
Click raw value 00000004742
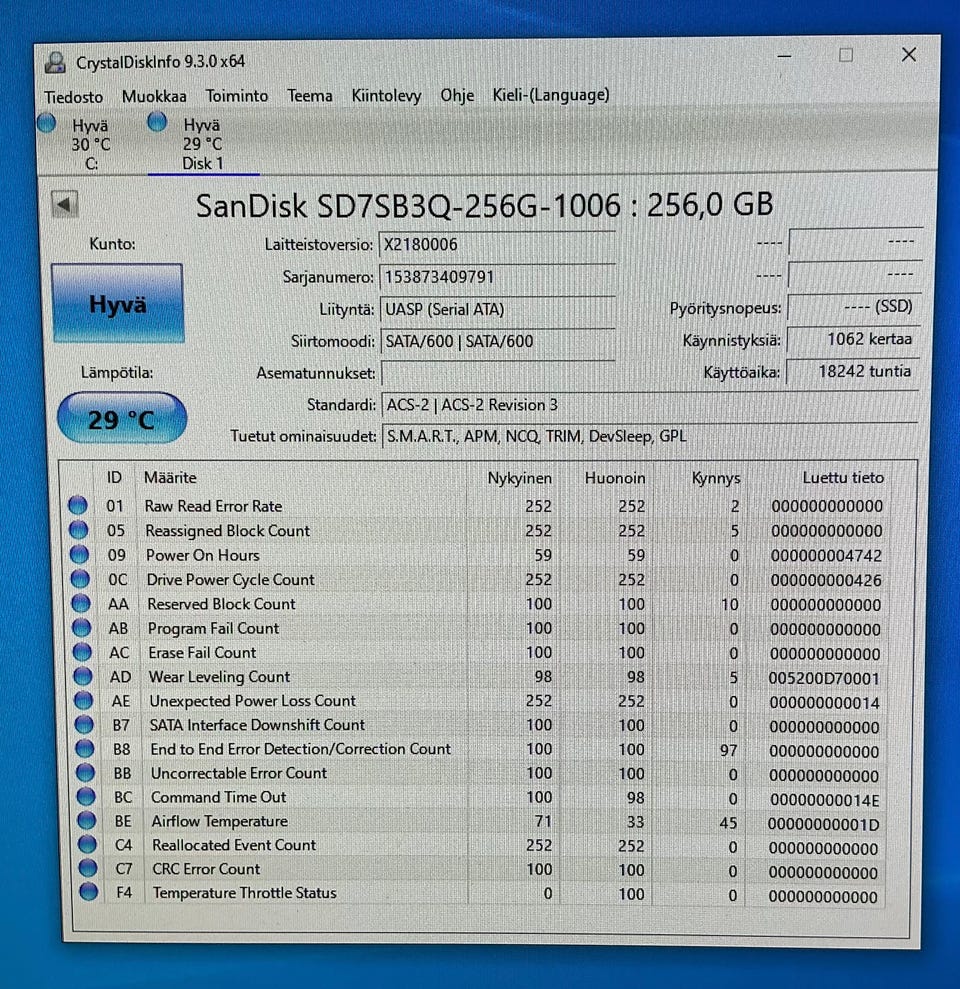point(826,556)
